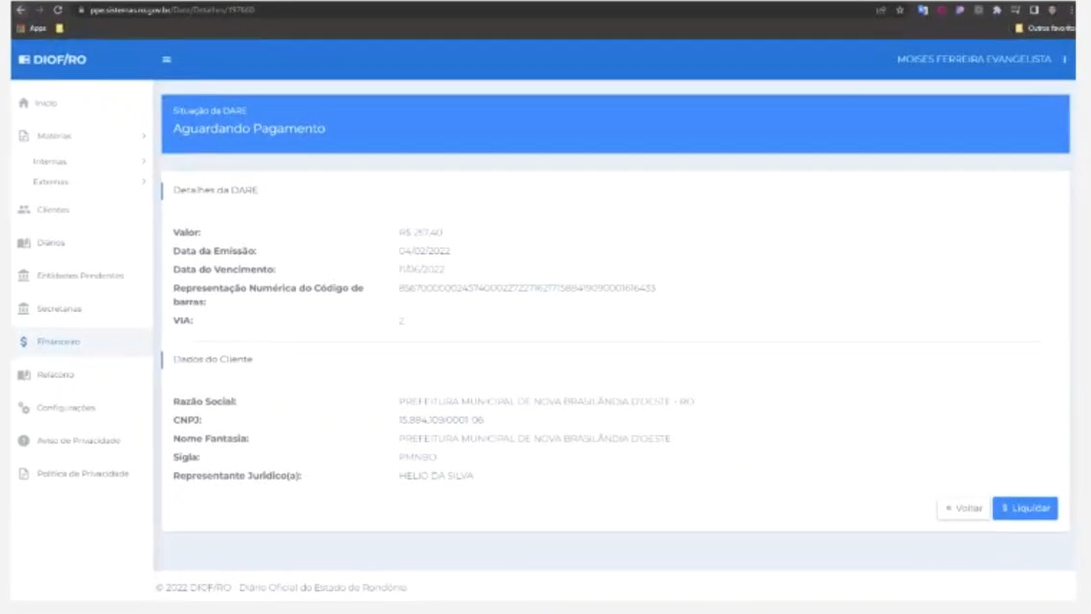Image resolution: width=1091 pixels, height=614 pixels.
Task: Click the Sigla value PMNBO
Action: click(417, 457)
